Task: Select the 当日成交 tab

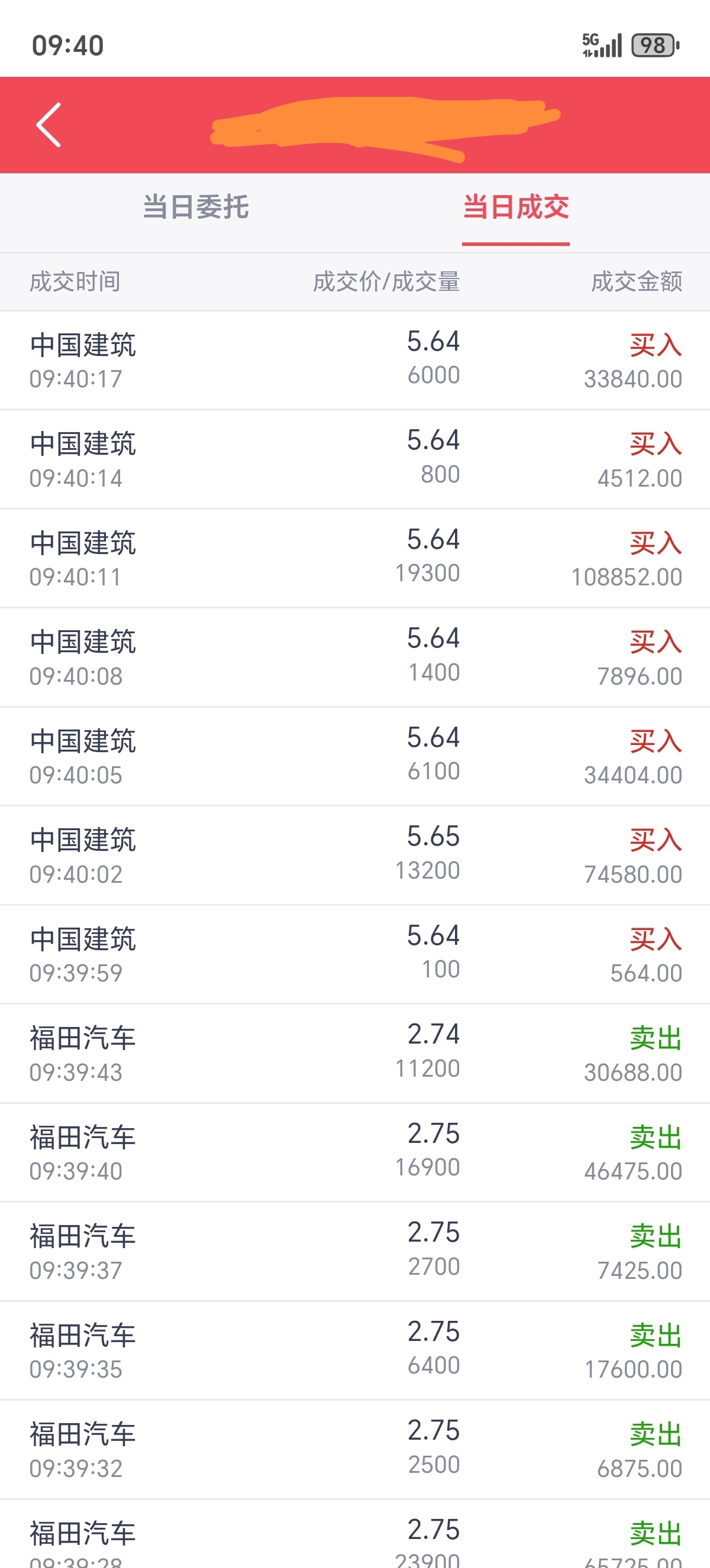Action: pyautogui.click(x=516, y=207)
